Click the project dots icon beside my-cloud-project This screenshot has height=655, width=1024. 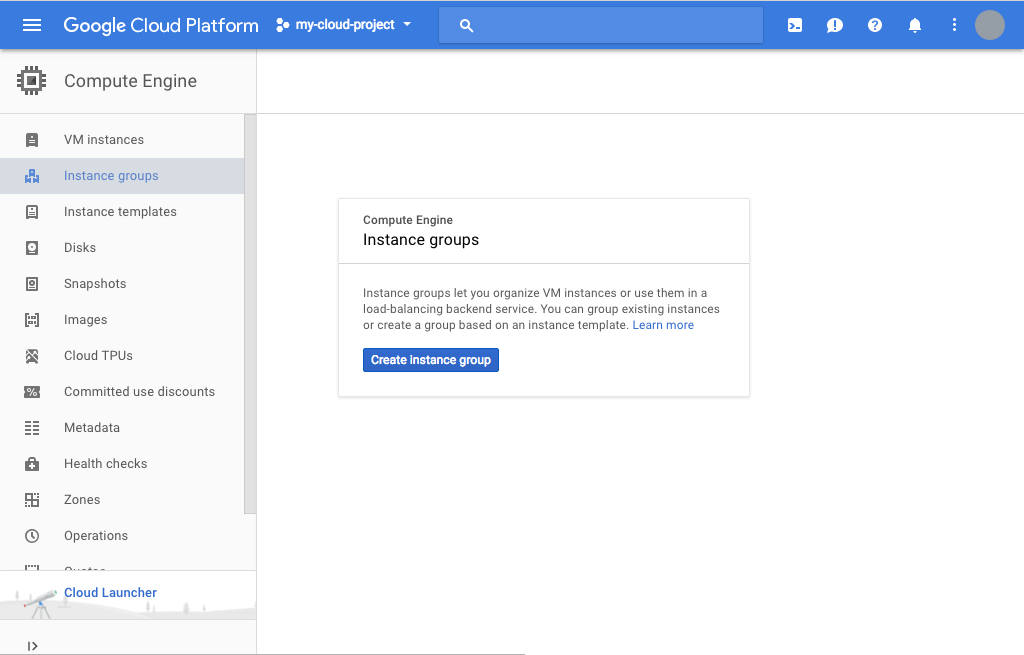pyautogui.click(x=282, y=25)
